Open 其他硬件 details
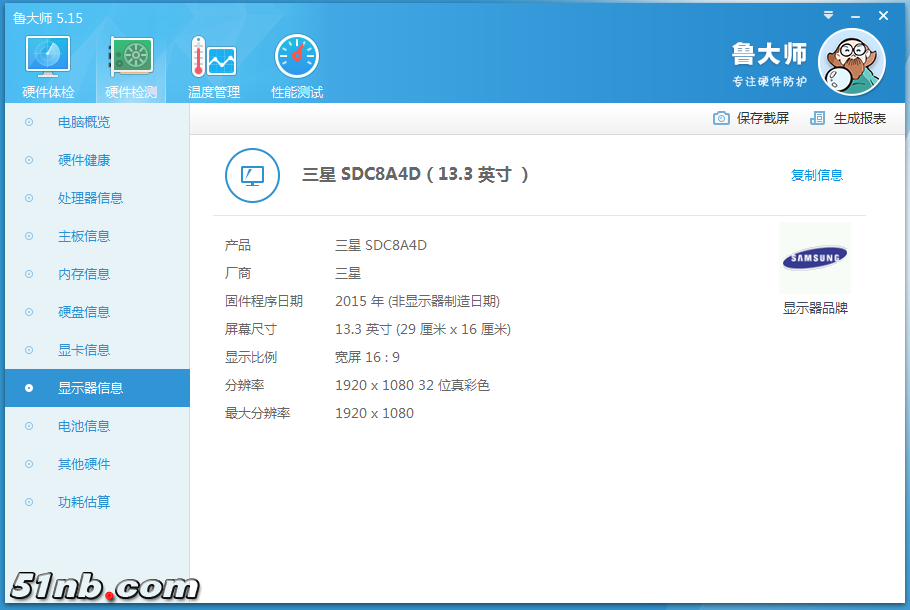Screen dimensions: 910x610 [x=84, y=464]
